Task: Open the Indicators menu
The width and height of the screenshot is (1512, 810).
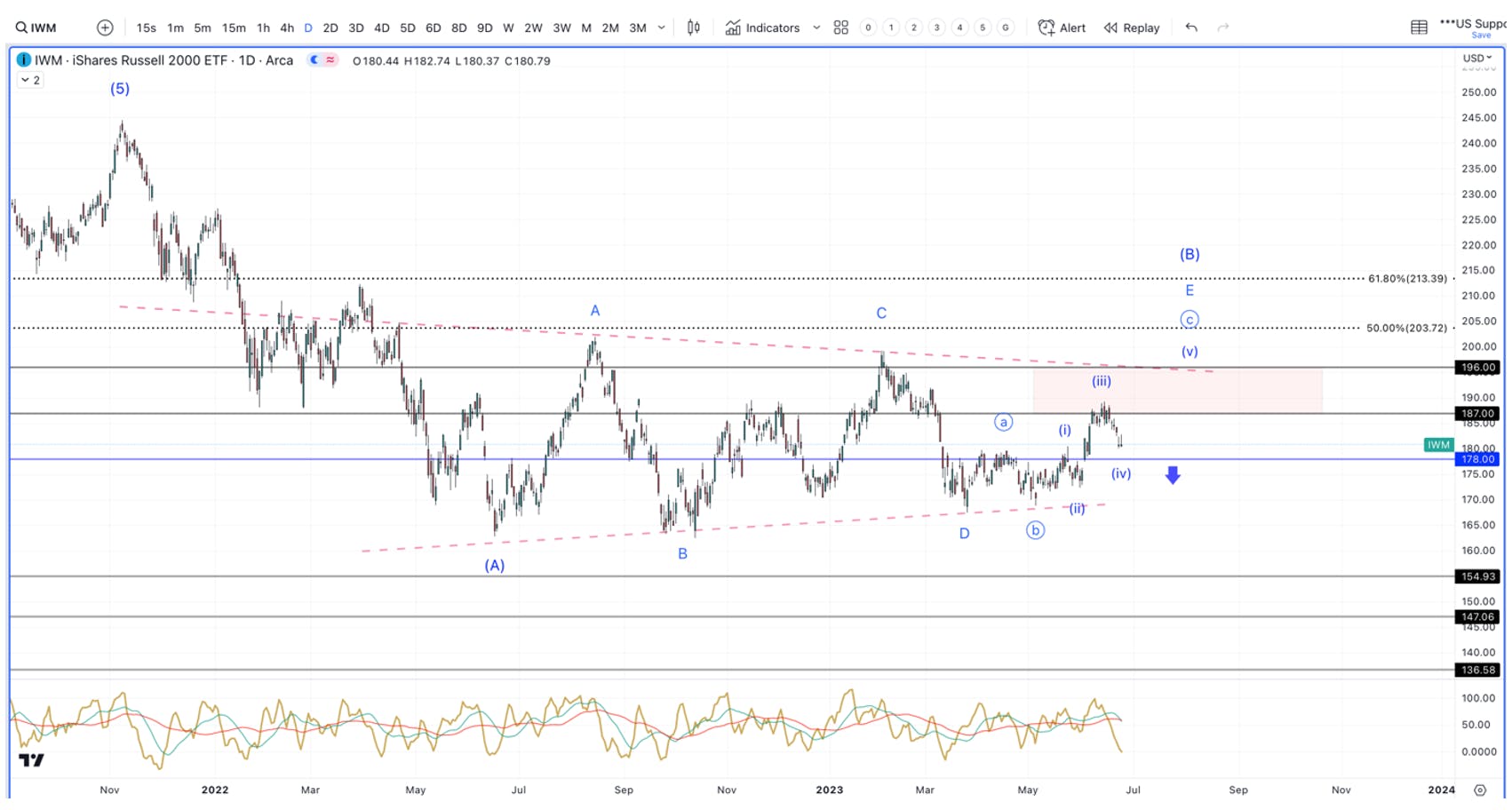Action: point(763,28)
